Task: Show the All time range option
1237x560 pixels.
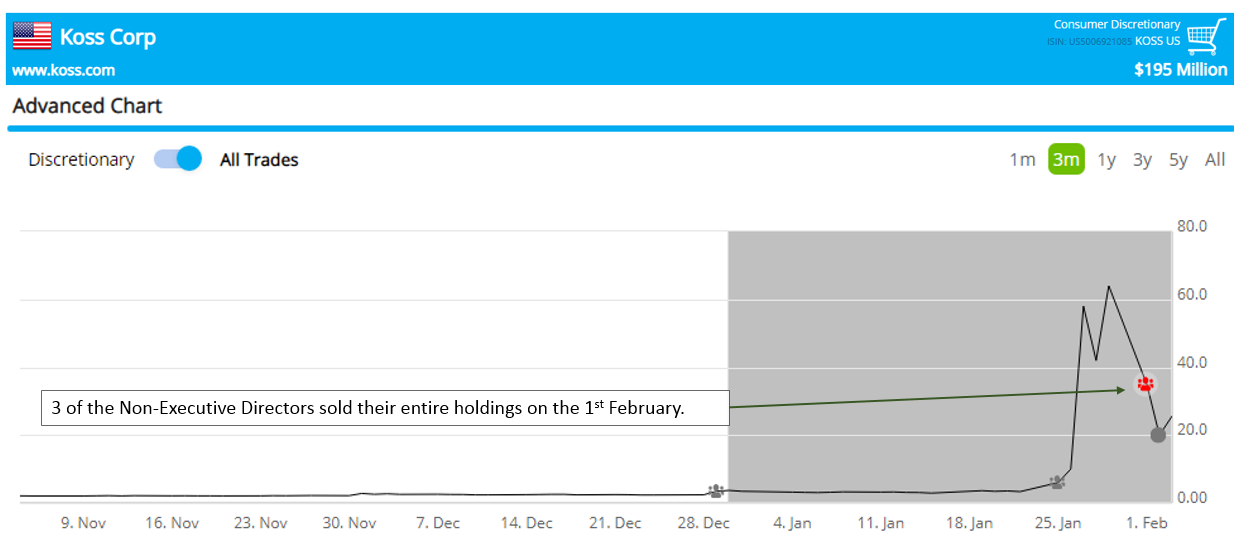Action: click(x=1215, y=160)
